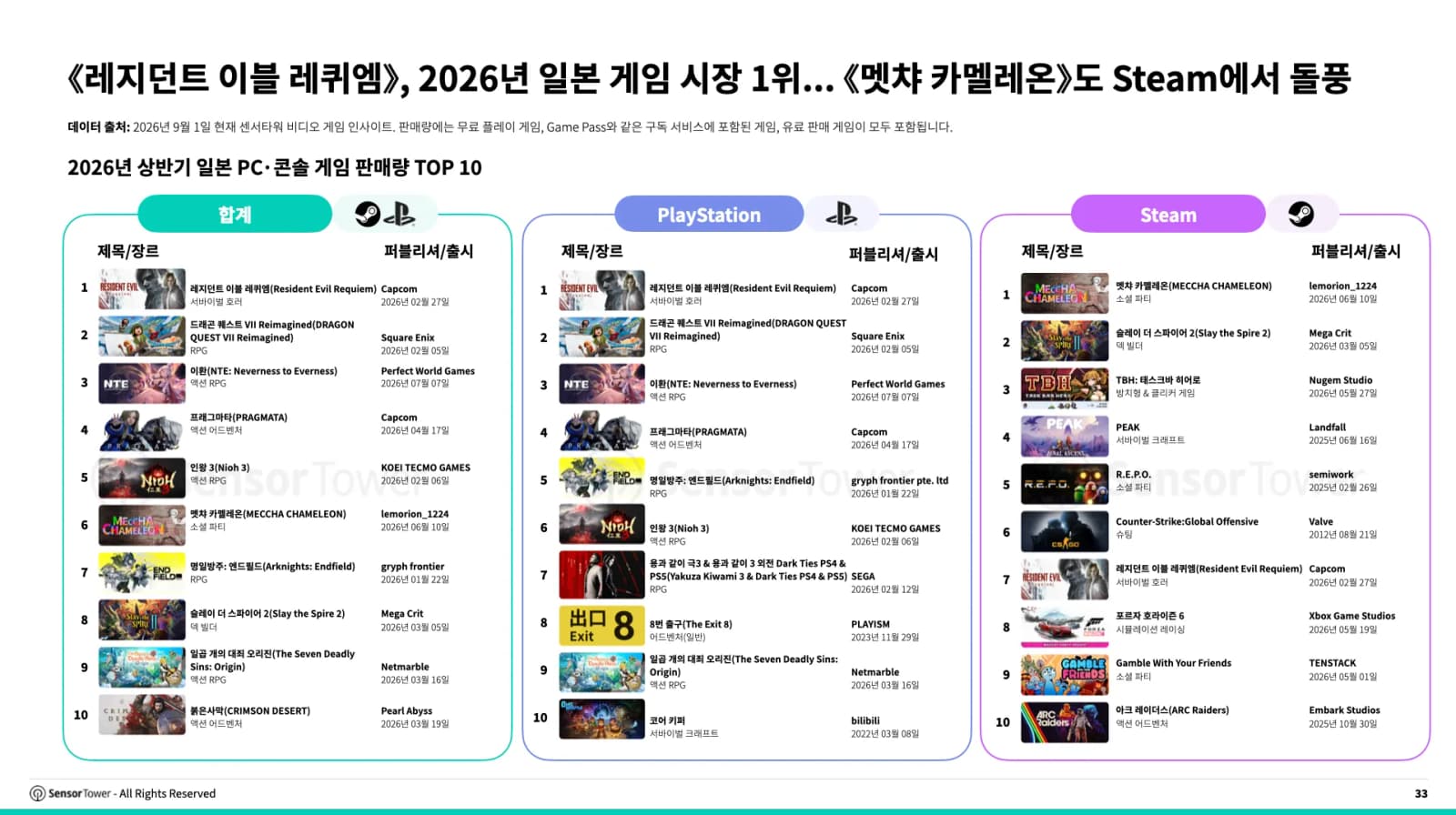The width and height of the screenshot is (1456, 815).
Task: Select the 합계 header tab
Action: point(235,215)
